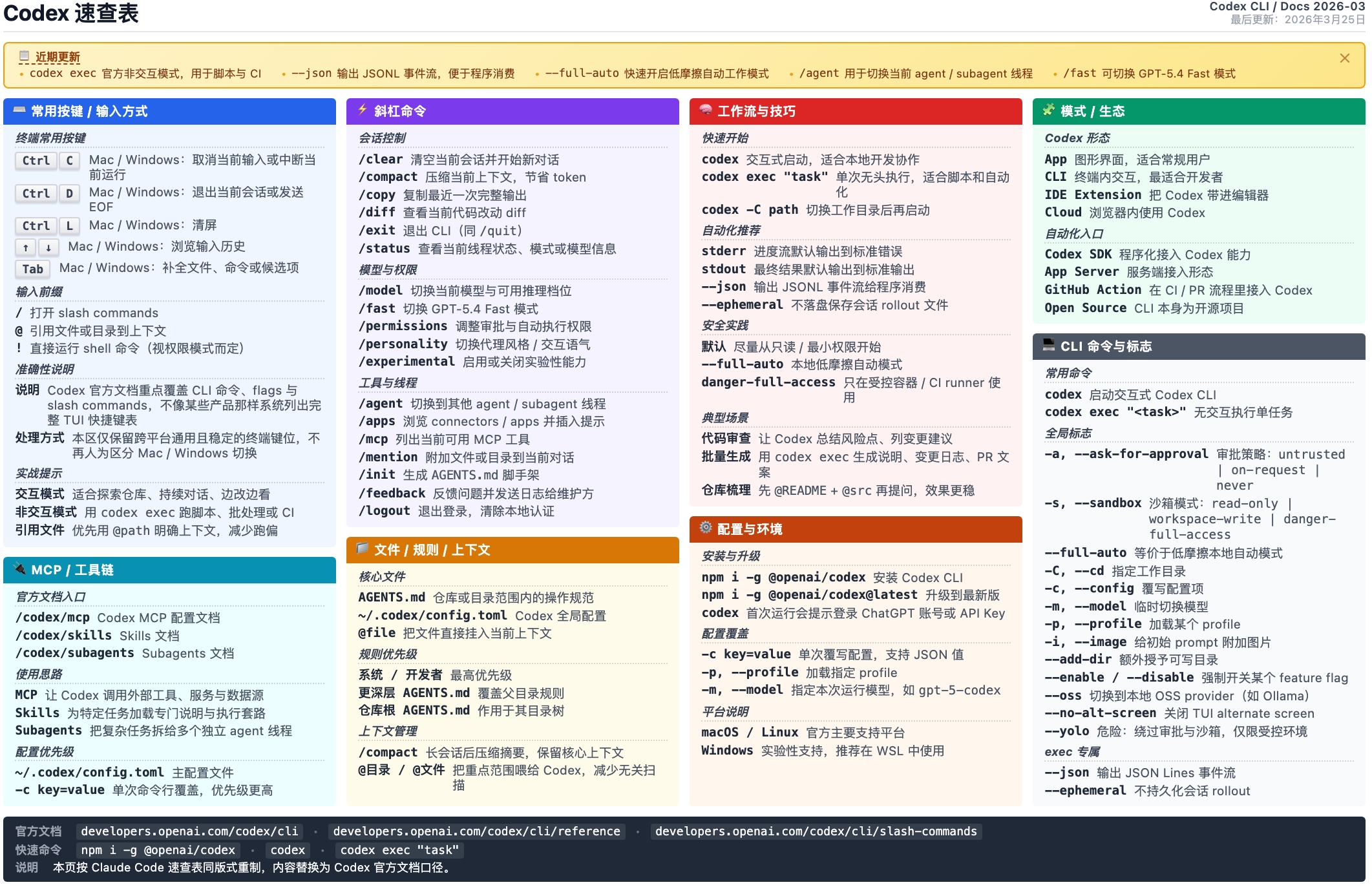Select the /compact entry under 会话控制

[x=388, y=176]
